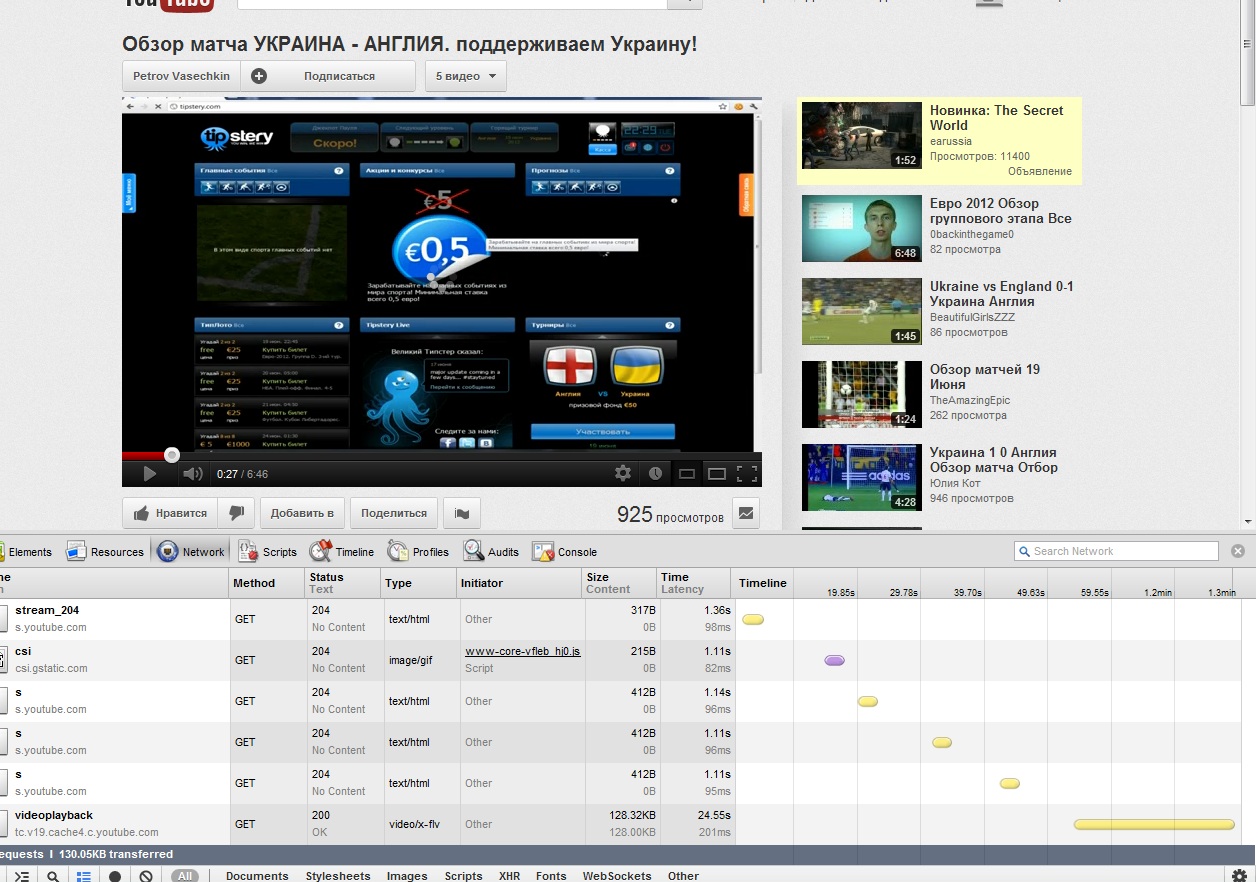Viewport: 1258px width, 882px height.
Task: Subscribe via the Подписаться button
Action: (327, 76)
